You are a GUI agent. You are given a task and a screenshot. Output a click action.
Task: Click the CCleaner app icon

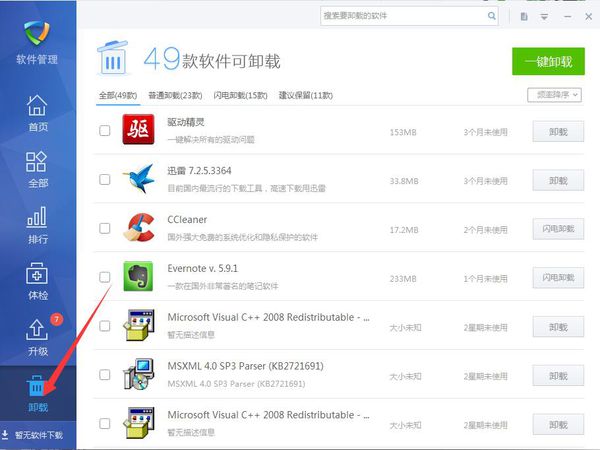click(x=139, y=227)
